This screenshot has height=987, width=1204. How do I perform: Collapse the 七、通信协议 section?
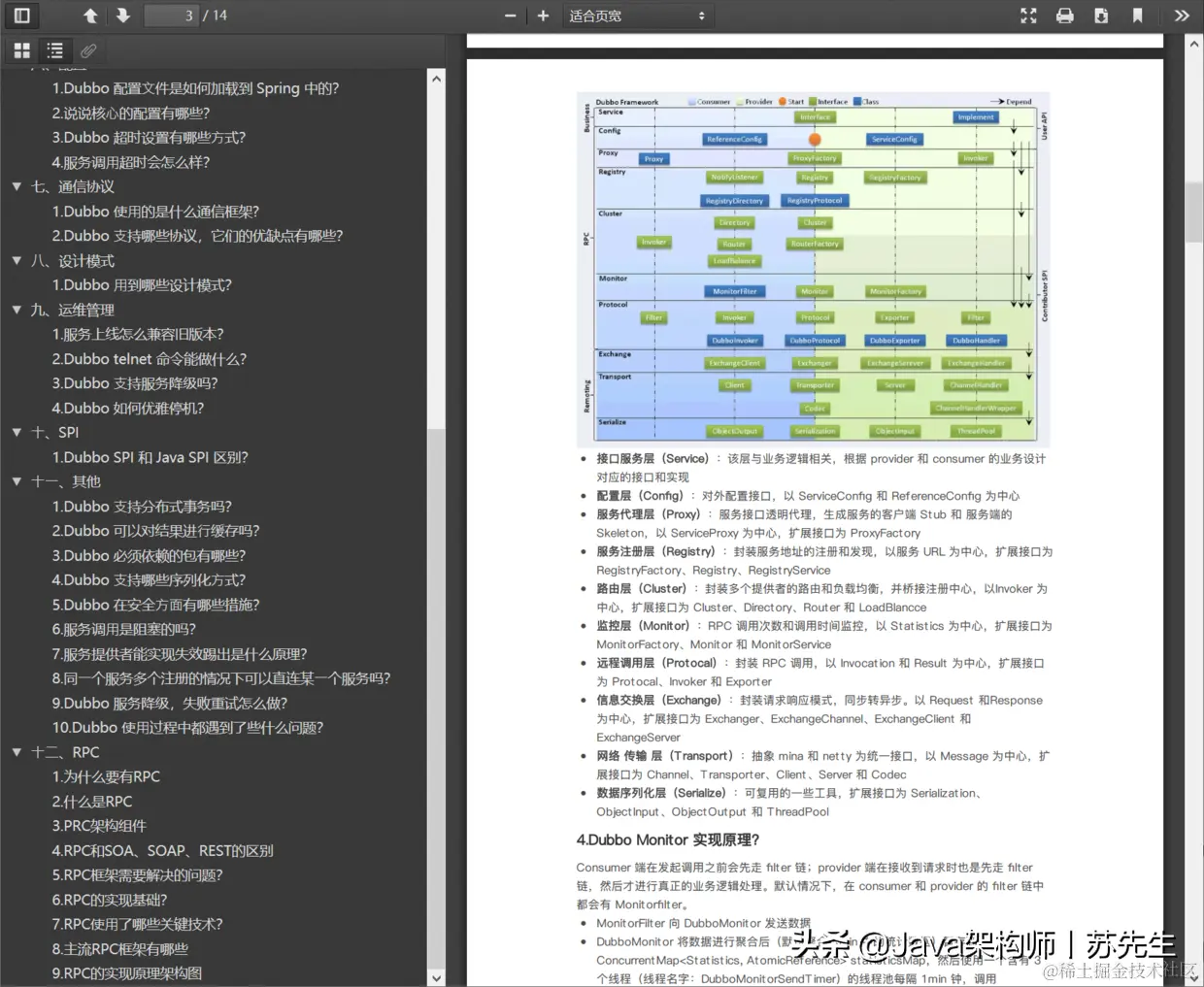coord(17,186)
